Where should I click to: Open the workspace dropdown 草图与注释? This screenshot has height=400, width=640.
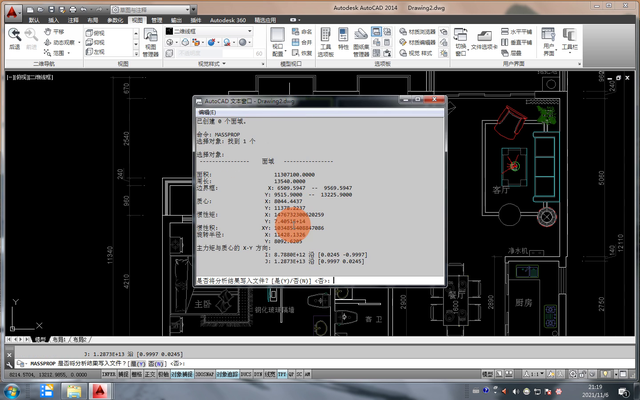(x=151, y=9)
